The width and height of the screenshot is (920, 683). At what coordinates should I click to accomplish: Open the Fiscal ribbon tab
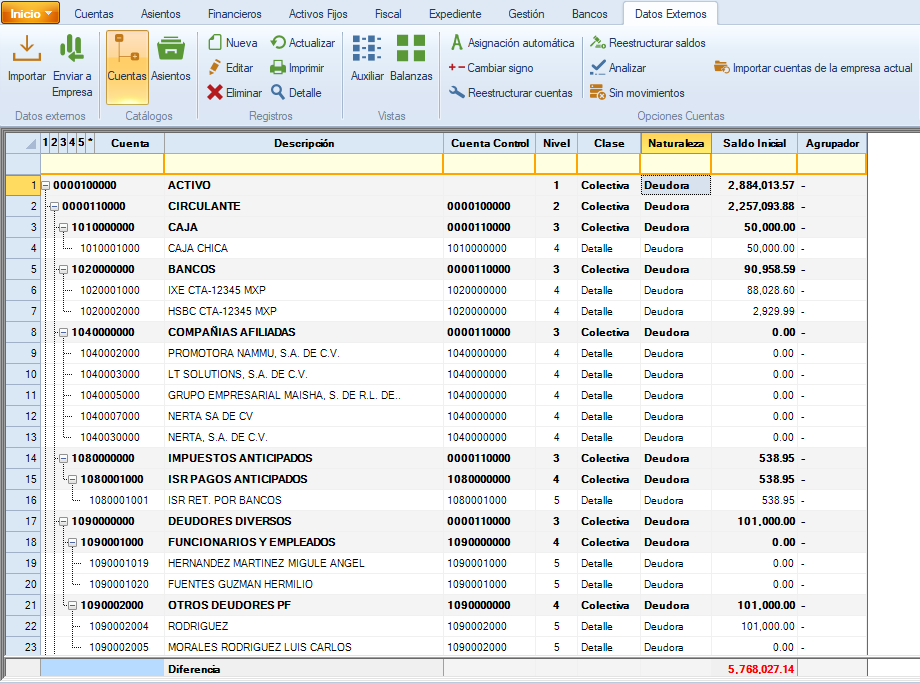(x=388, y=13)
